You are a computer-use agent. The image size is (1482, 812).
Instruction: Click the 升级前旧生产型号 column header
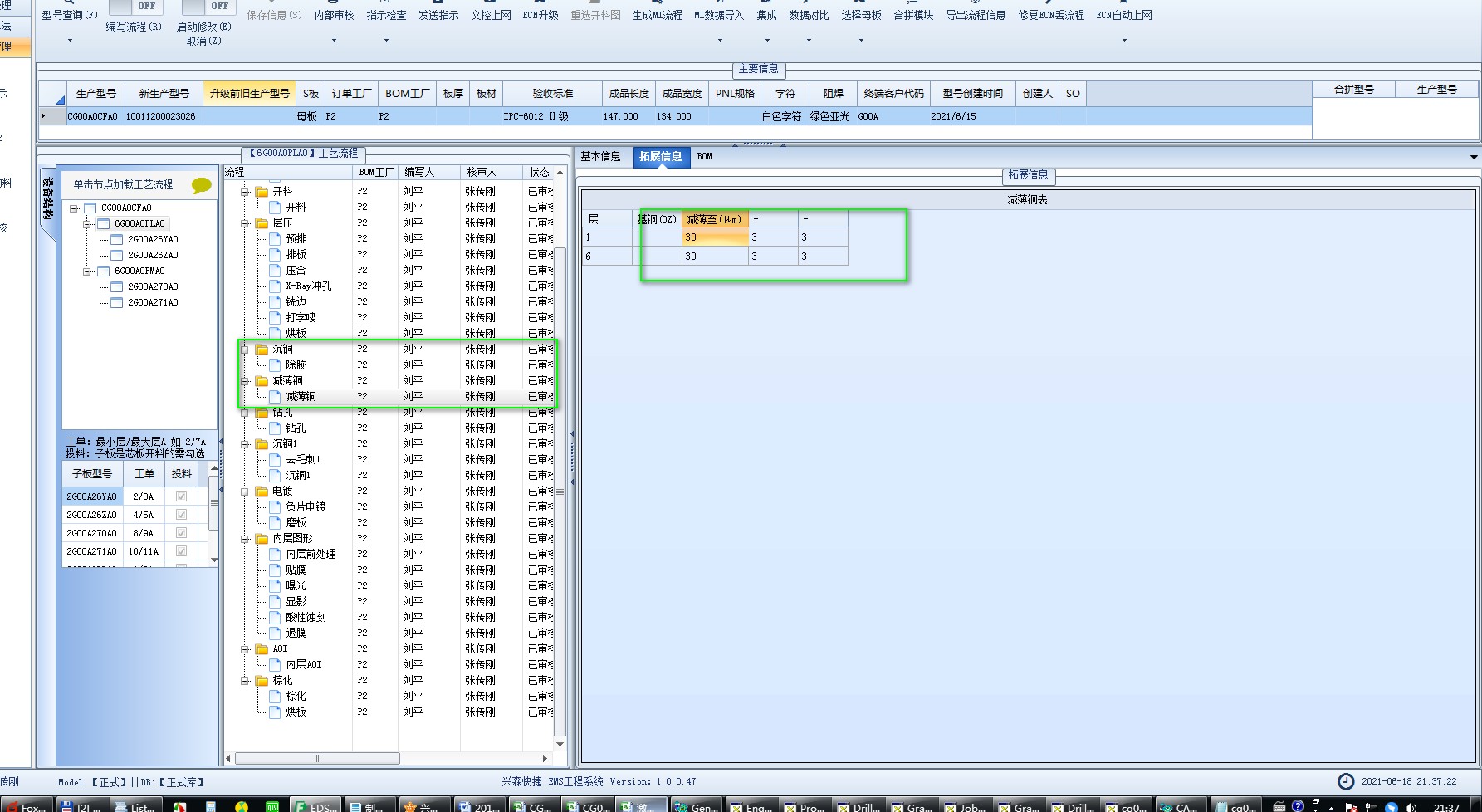249,94
